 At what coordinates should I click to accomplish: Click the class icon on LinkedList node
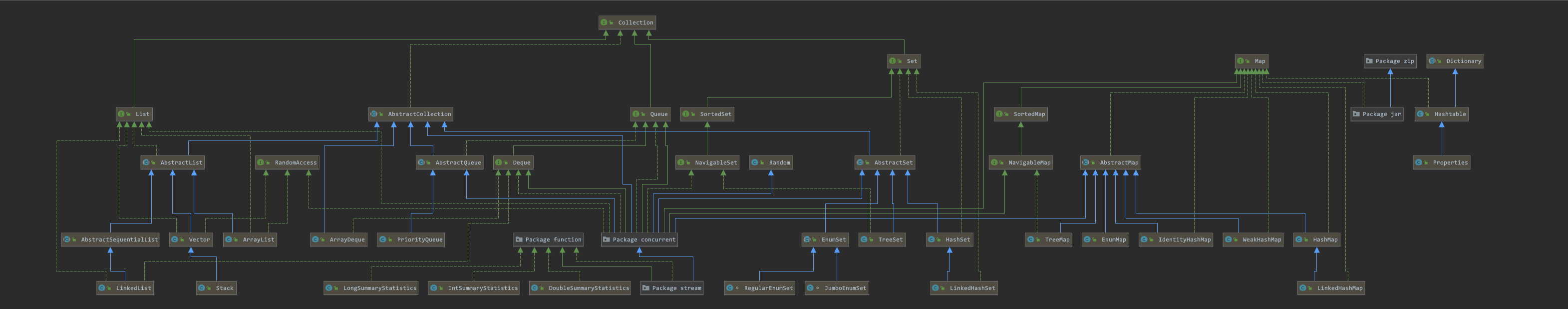102,288
